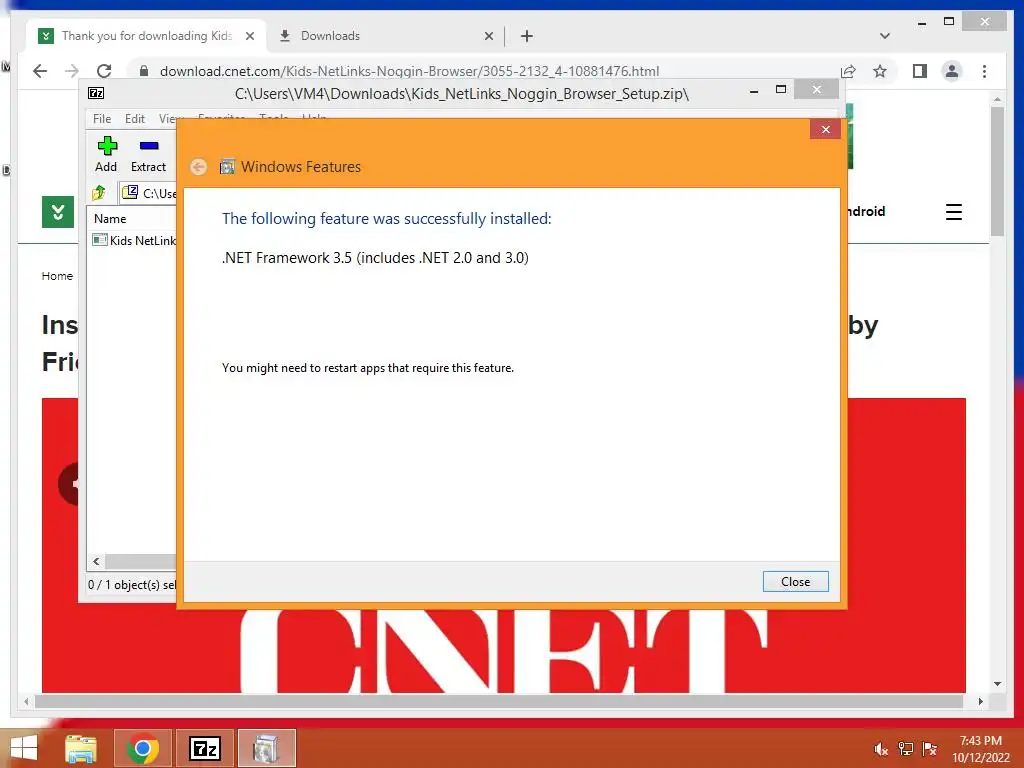Screen dimensions: 1024x768
Task: Close the 'Thank you for downloading' tab
Action: [x=249, y=37]
